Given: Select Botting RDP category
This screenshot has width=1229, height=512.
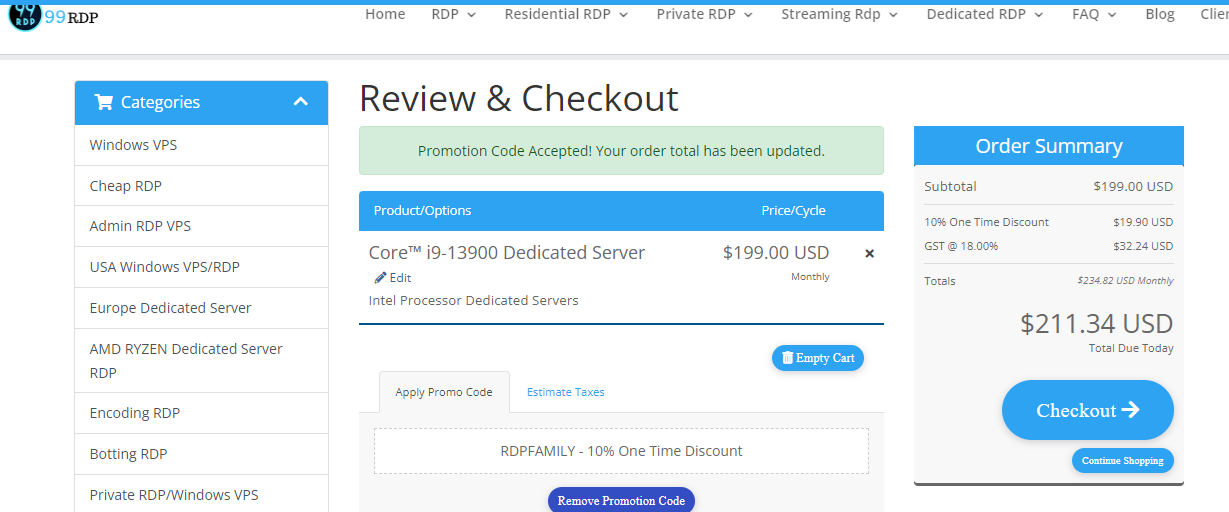Looking at the screenshot, I should click(x=201, y=454).
